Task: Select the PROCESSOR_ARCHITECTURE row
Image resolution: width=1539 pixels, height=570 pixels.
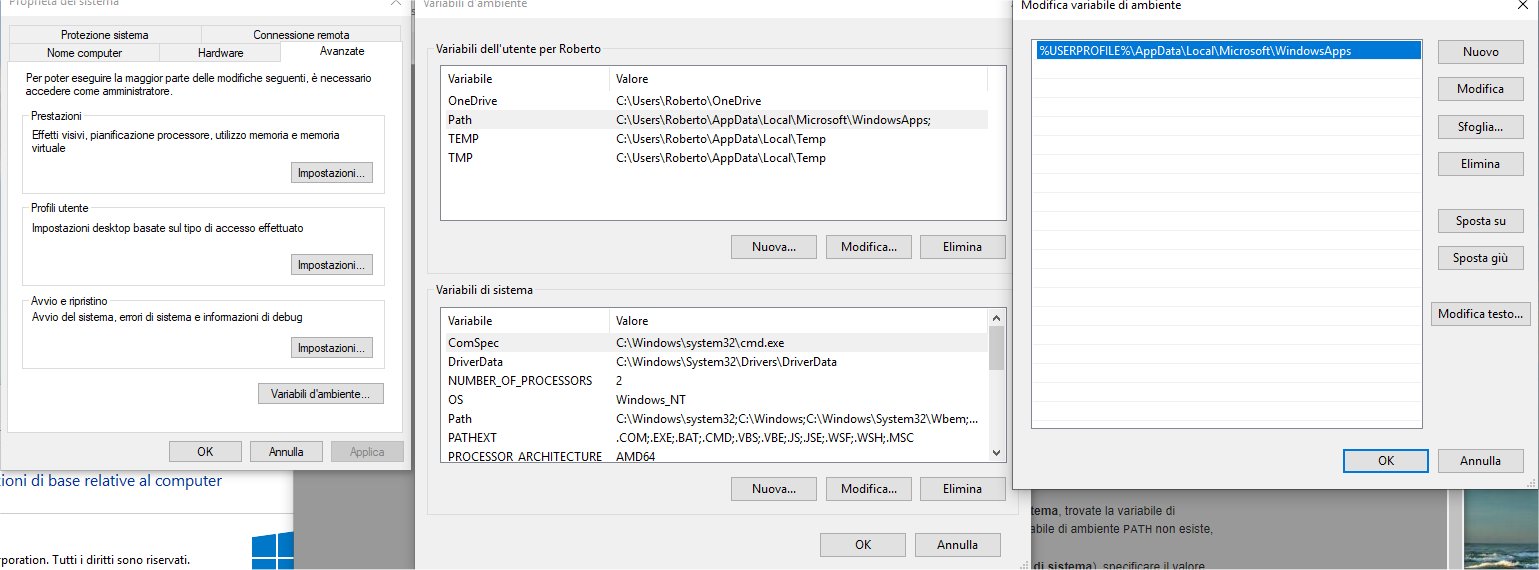Action: [x=714, y=456]
